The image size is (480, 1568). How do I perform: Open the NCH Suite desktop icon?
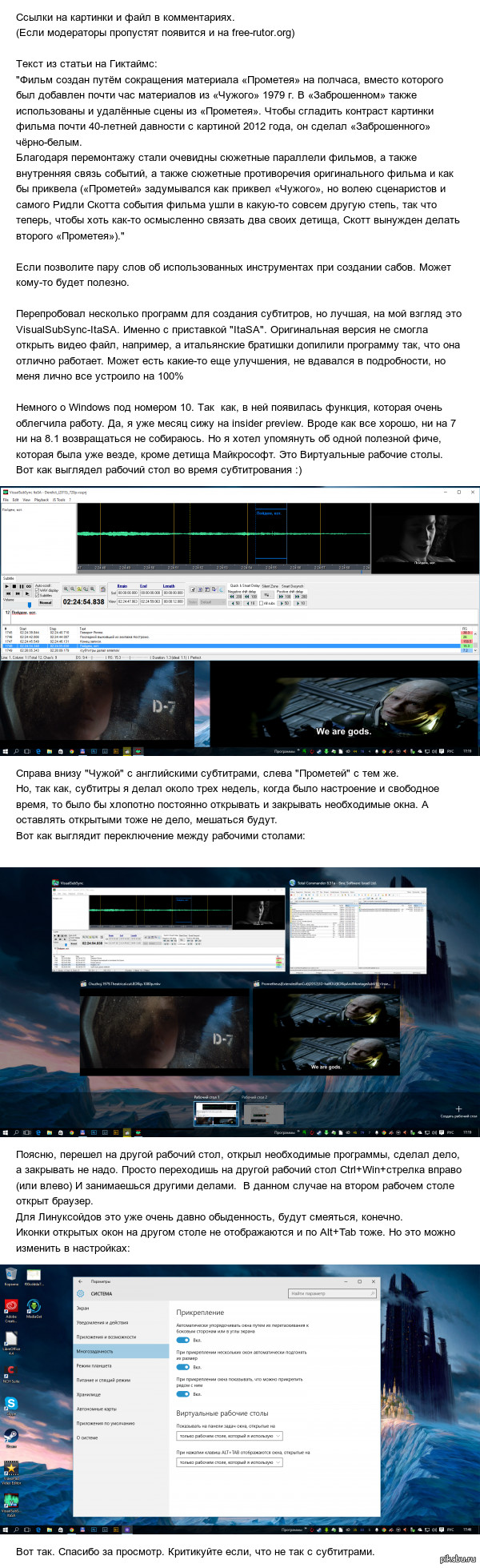11,1375
